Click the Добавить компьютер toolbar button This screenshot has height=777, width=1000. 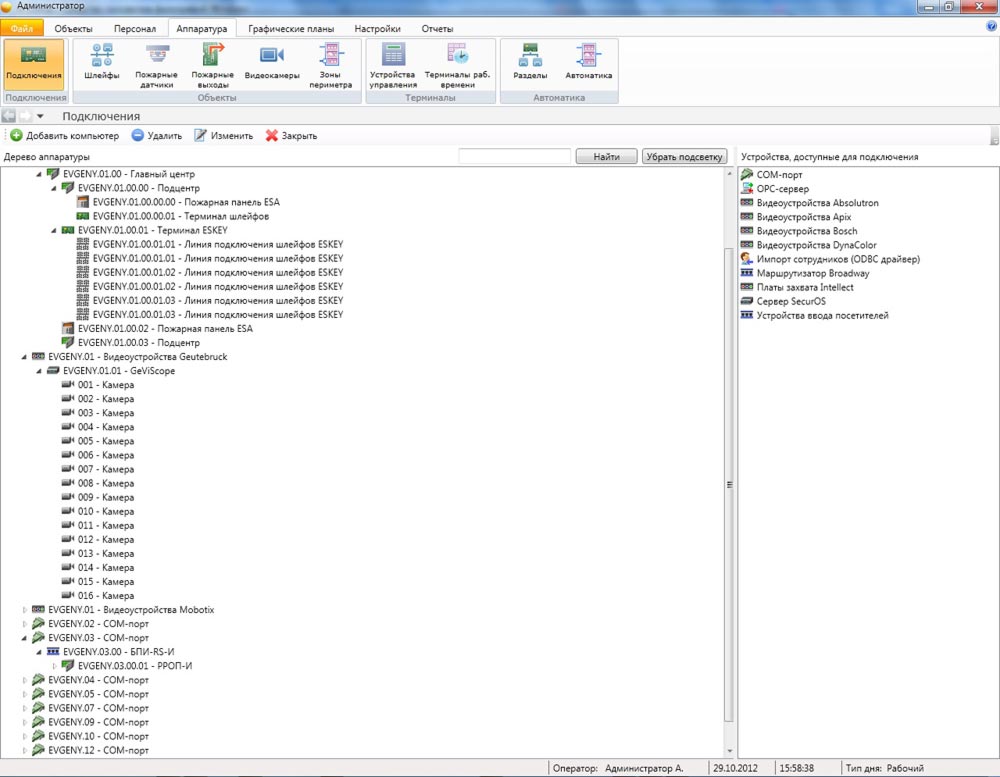click(x=65, y=136)
